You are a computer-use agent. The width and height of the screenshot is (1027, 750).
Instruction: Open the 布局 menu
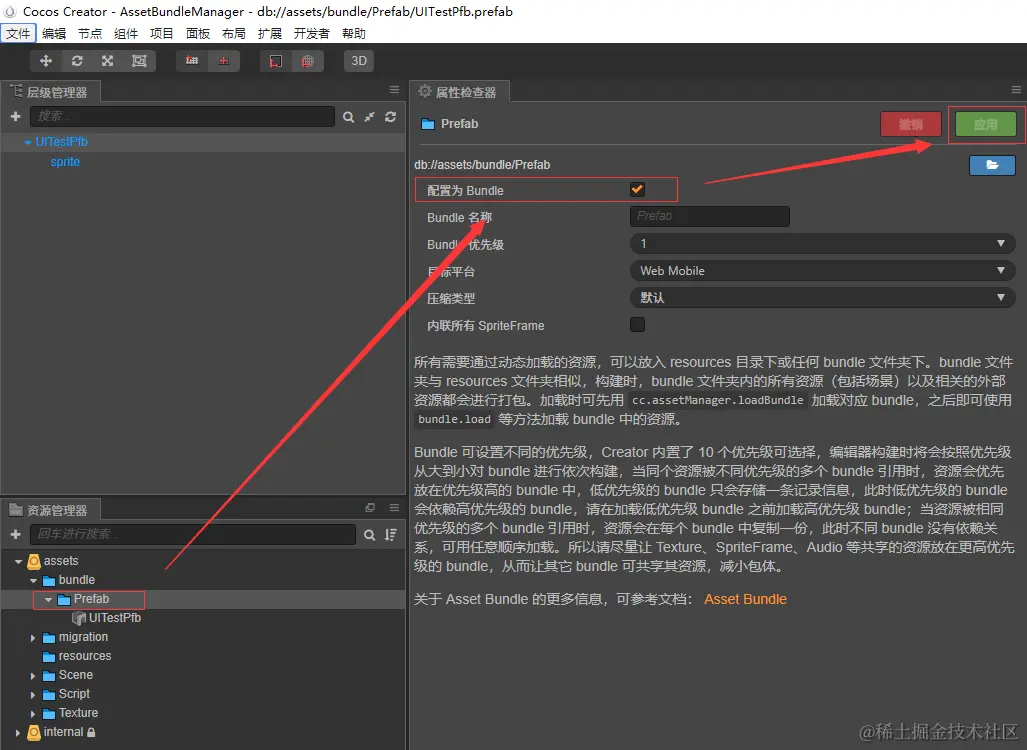coord(234,33)
